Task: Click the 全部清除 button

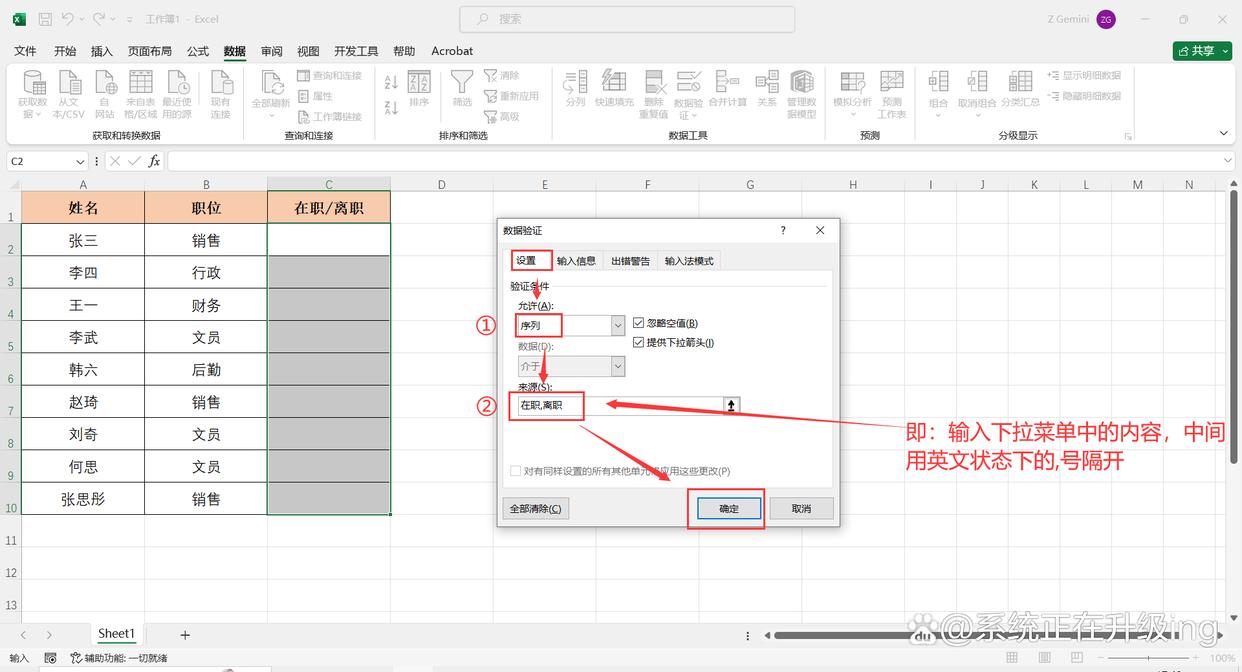Action: 536,509
